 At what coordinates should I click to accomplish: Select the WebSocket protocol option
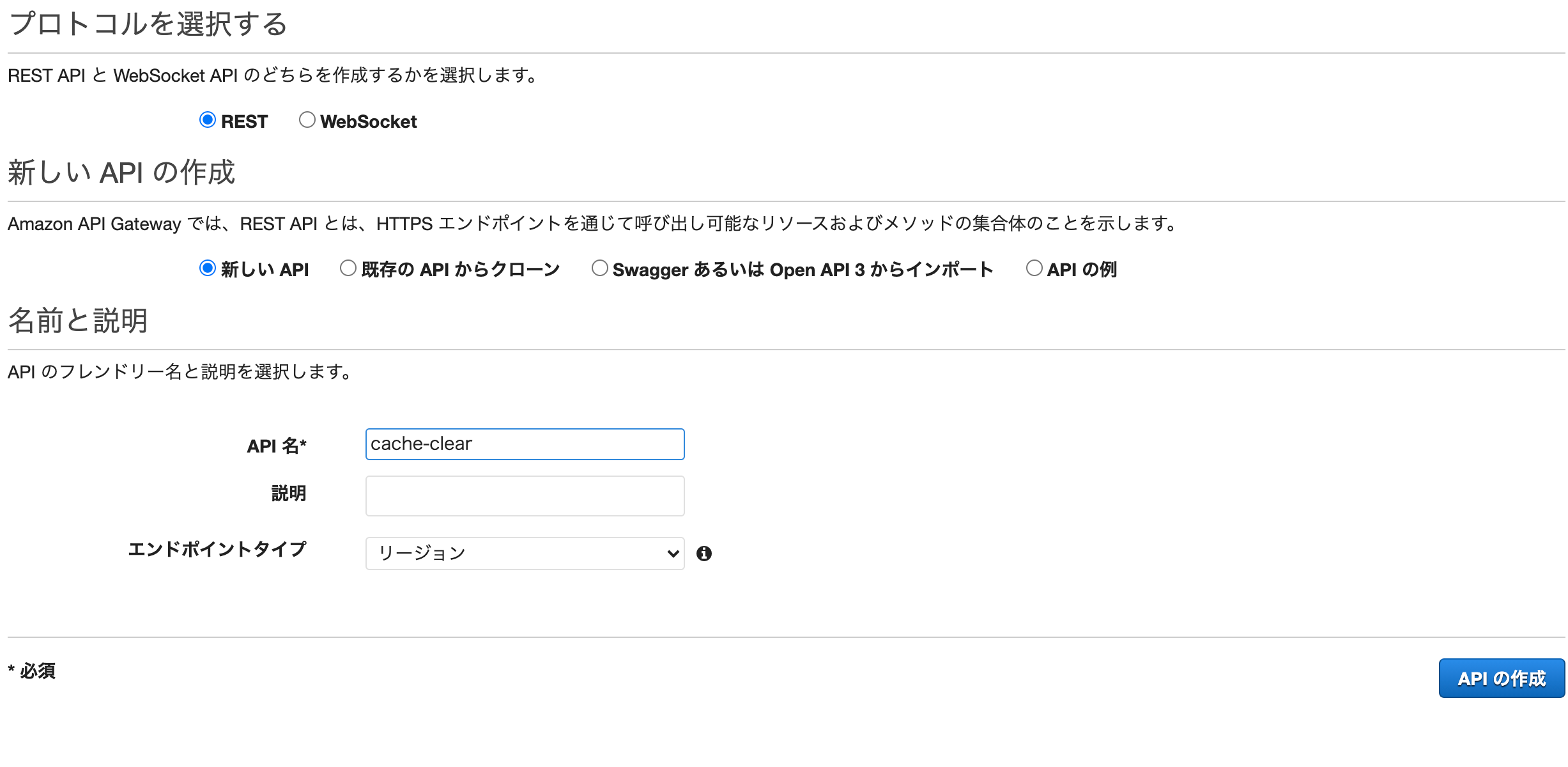click(x=307, y=119)
